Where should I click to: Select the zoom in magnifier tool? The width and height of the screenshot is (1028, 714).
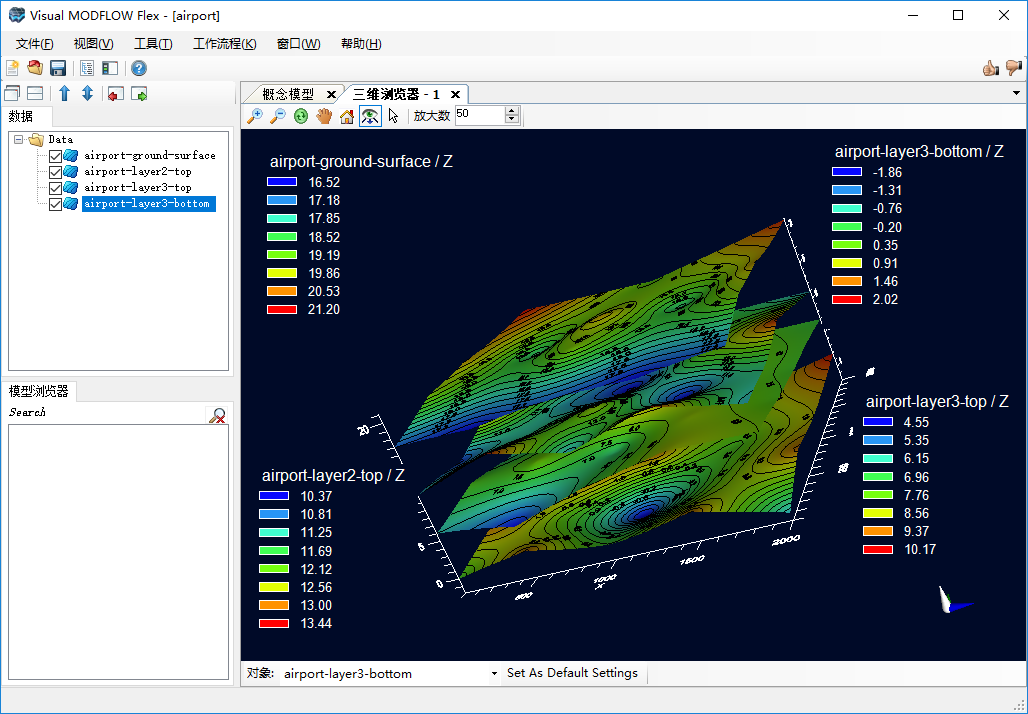click(254, 116)
